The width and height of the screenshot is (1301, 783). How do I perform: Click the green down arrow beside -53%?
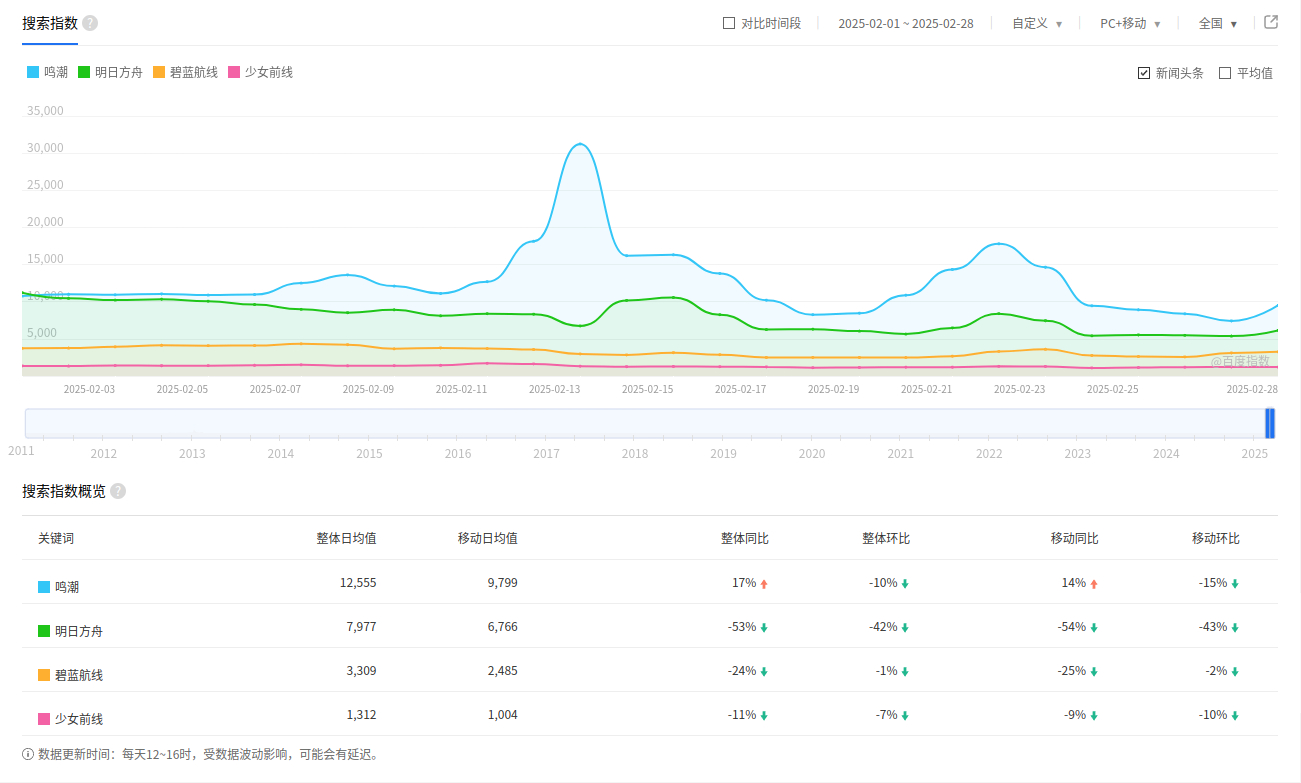tap(764, 628)
